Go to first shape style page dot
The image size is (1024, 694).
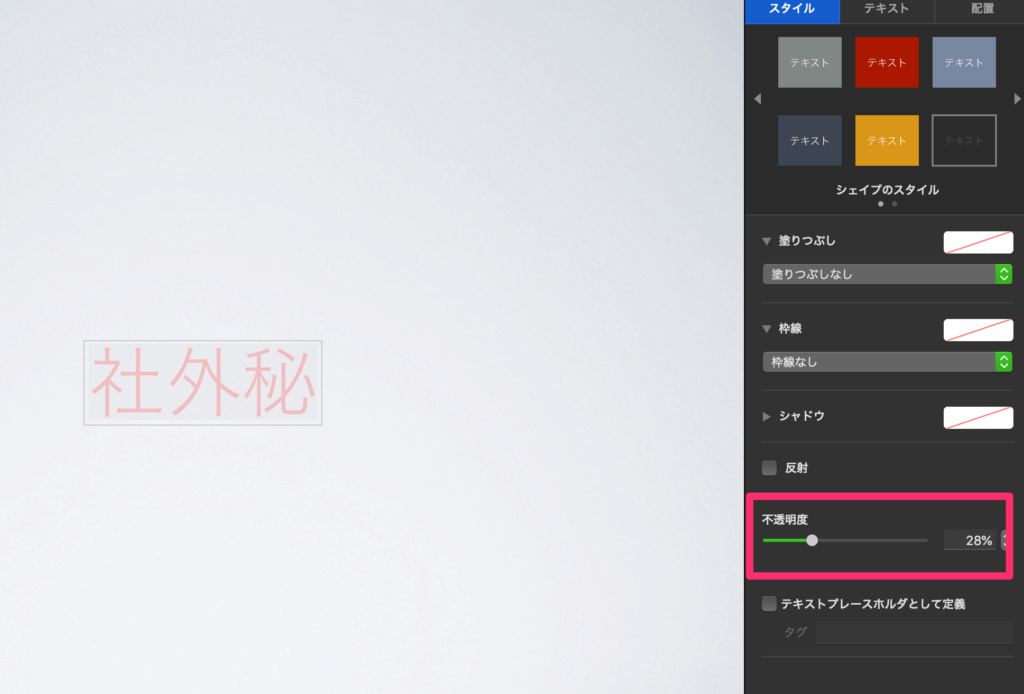tap(880, 204)
